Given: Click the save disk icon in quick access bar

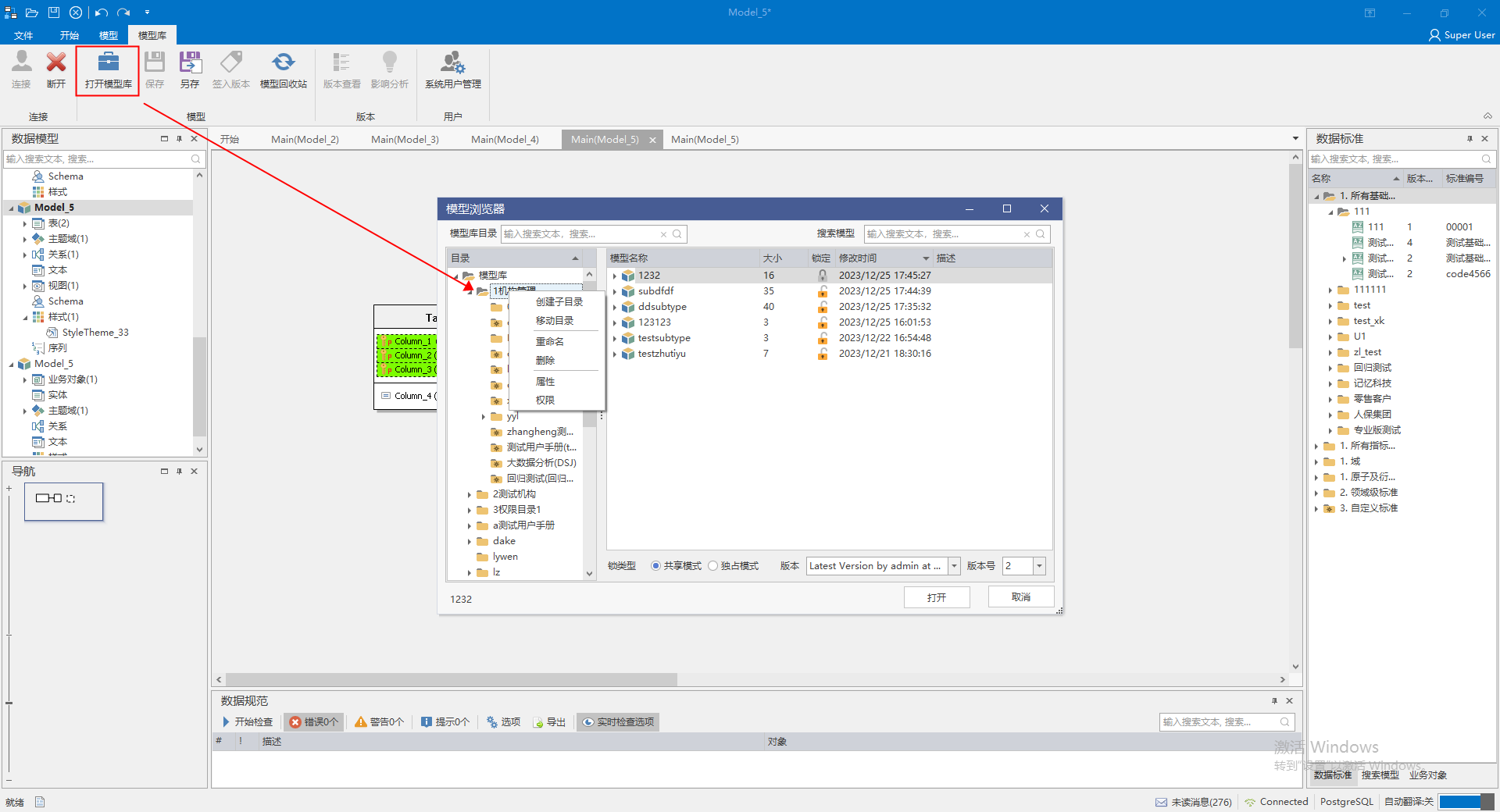Looking at the screenshot, I should (54, 12).
